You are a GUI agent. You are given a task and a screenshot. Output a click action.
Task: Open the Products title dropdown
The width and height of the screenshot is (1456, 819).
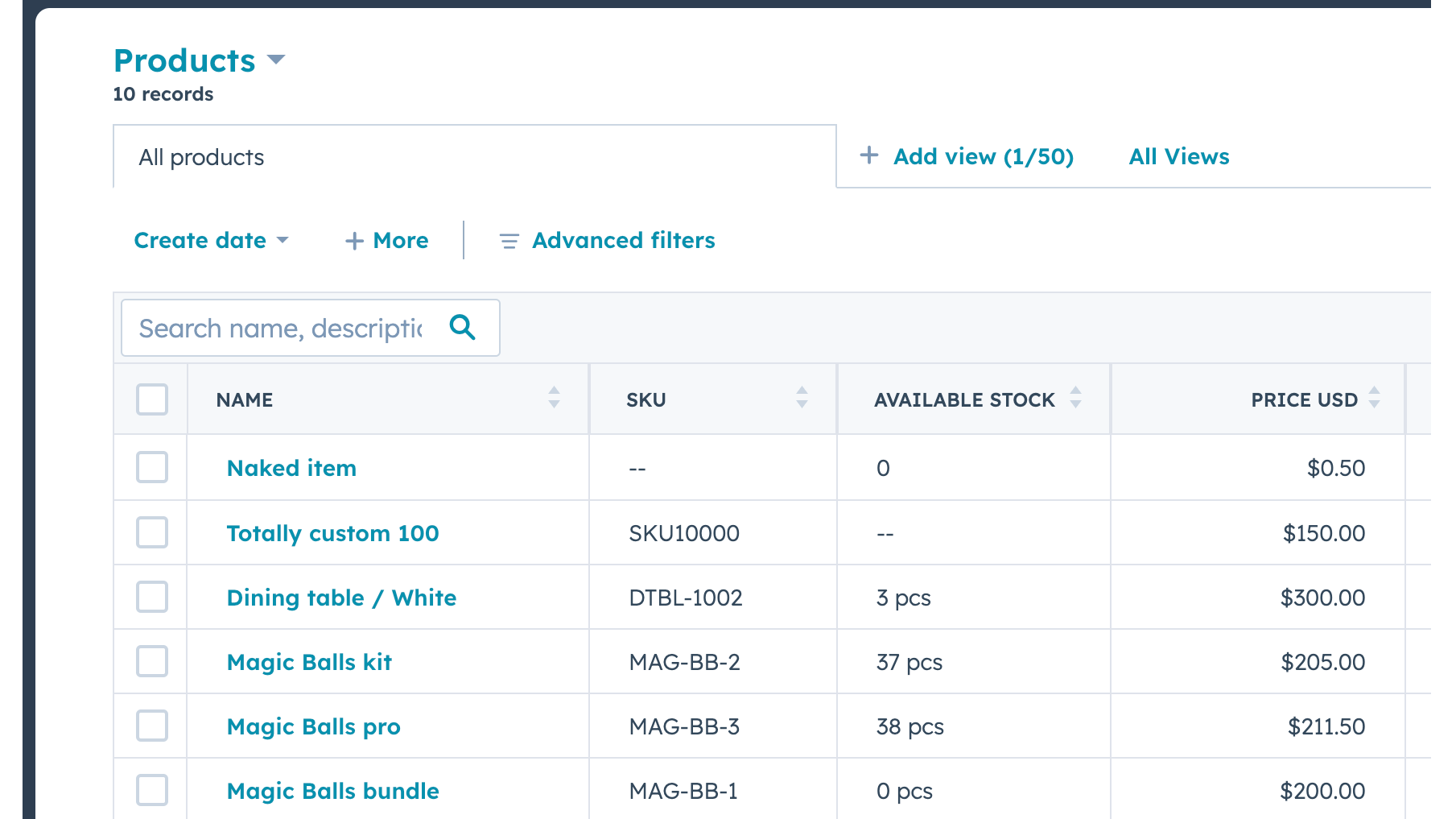coord(277,60)
